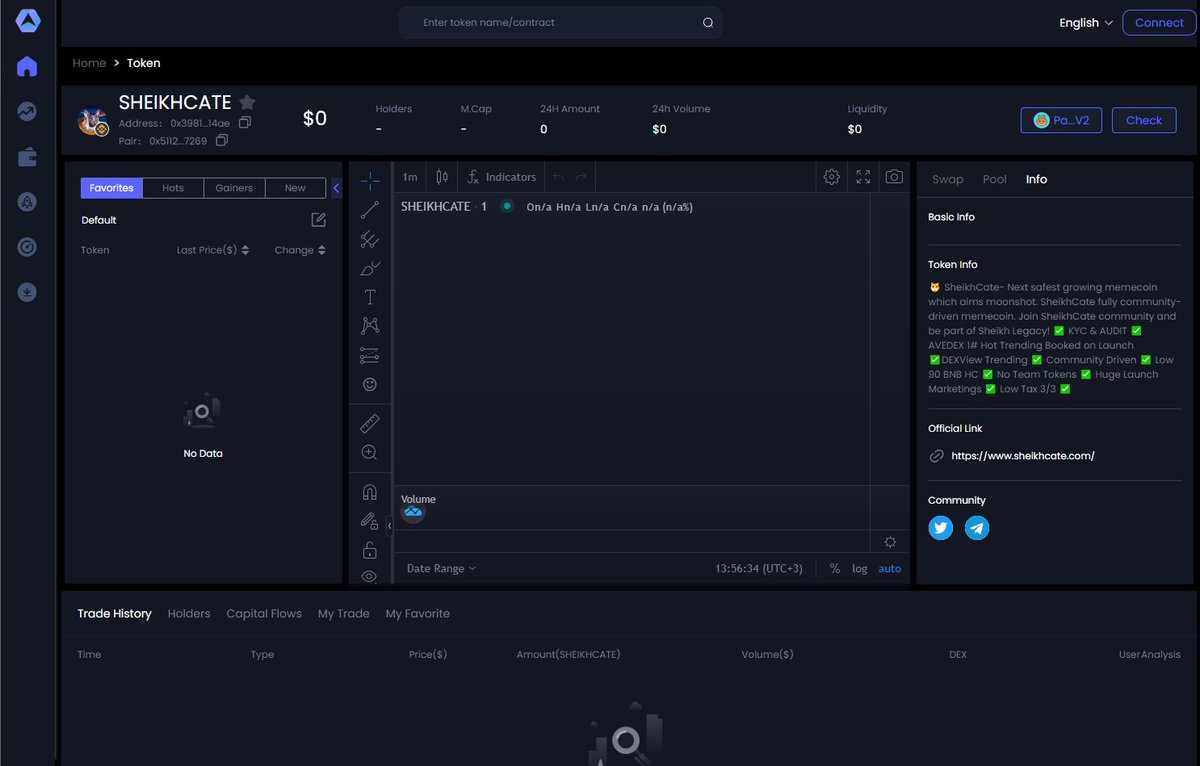Viewport: 1200px width, 766px height.
Task: Take a chart snapshot with the camera icon
Action: coord(892,176)
